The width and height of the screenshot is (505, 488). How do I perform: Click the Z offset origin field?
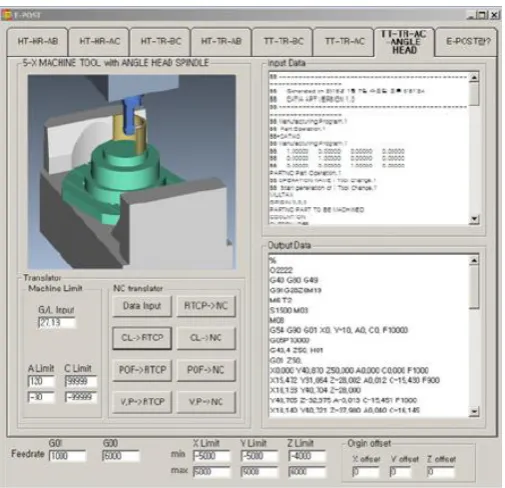click(x=440, y=472)
